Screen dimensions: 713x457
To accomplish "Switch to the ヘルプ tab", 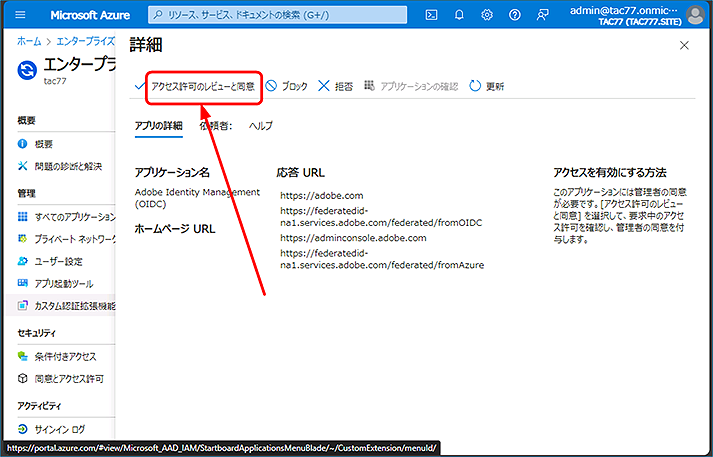I will coord(261,126).
